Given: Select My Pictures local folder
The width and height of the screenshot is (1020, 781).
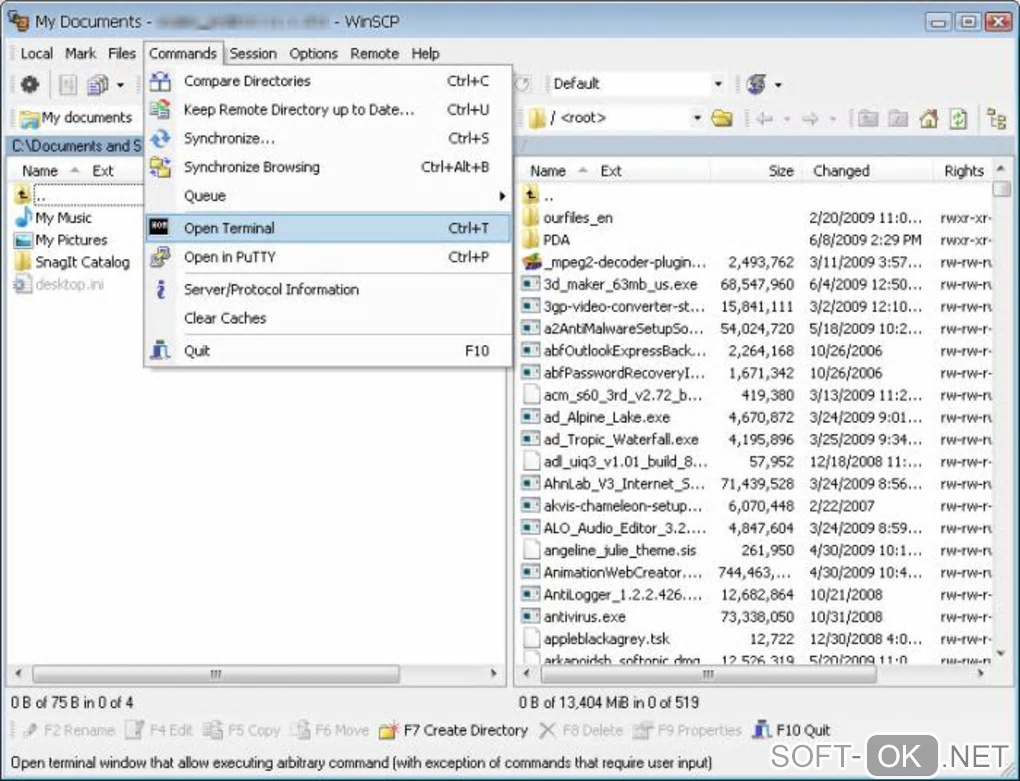Looking at the screenshot, I should click(x=71, y=240).
